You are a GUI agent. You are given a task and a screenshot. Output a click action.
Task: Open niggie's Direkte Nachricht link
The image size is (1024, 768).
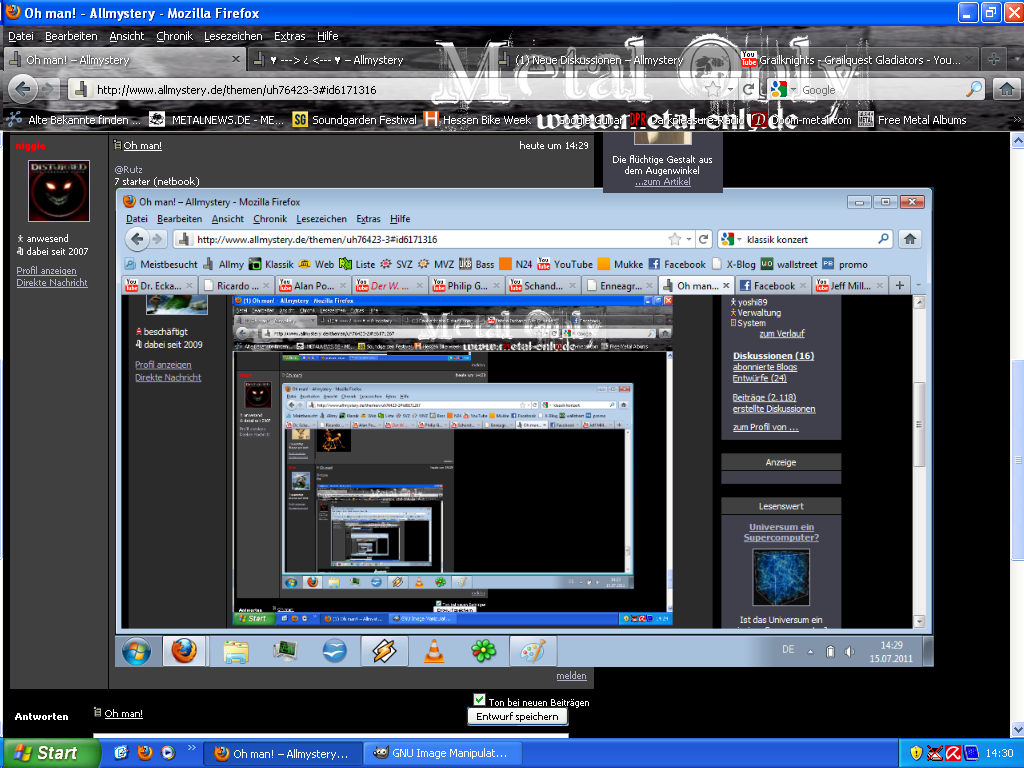click(x=52, y=283)
